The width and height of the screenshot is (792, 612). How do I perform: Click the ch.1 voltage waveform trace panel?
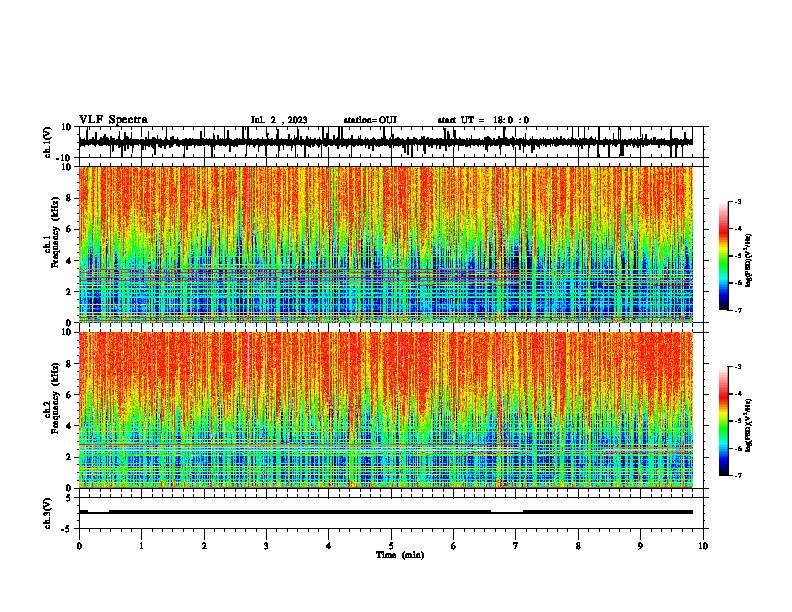pyautogui.click(x=391, y=142)
